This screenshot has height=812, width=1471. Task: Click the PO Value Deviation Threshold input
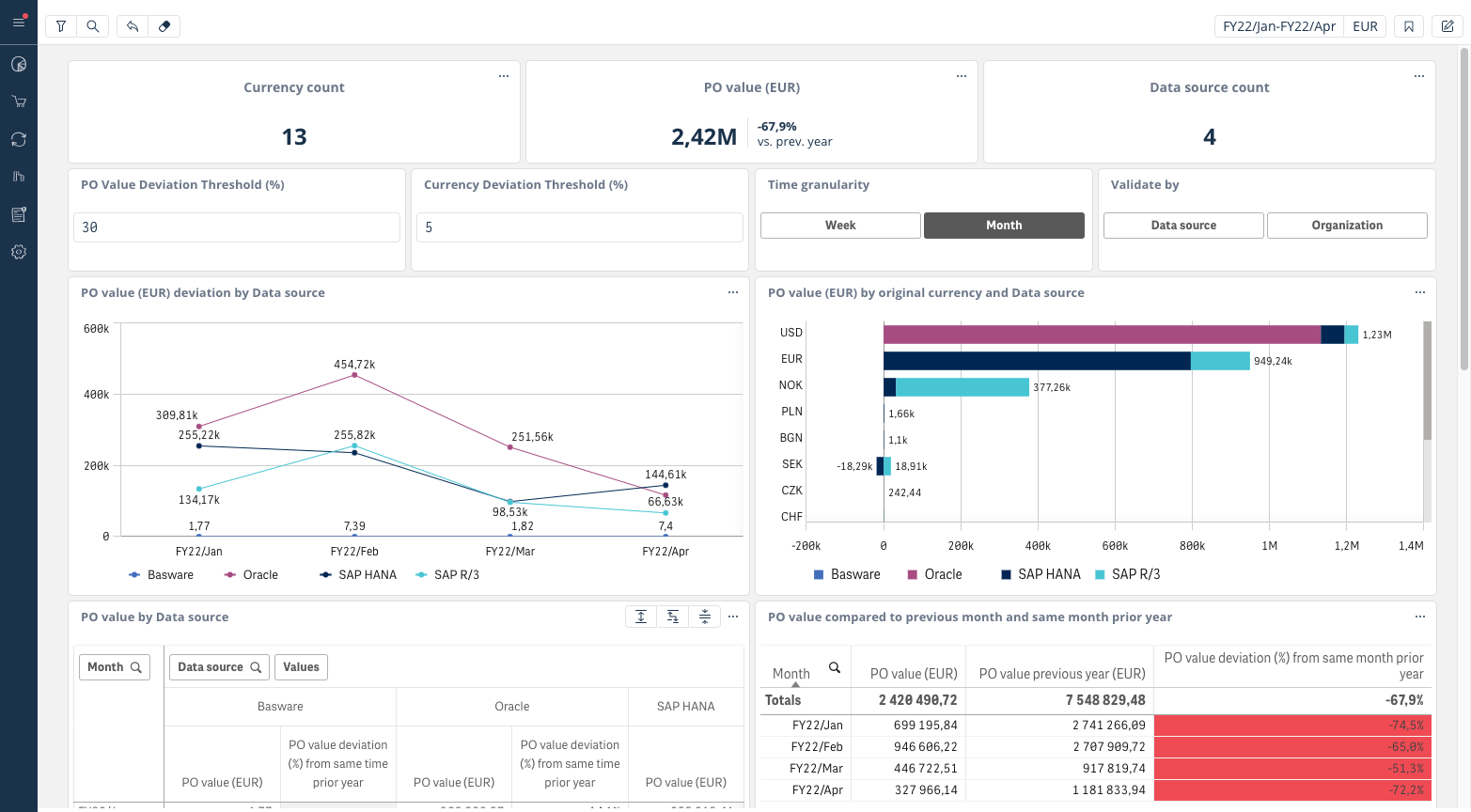(x=237, y=227)
